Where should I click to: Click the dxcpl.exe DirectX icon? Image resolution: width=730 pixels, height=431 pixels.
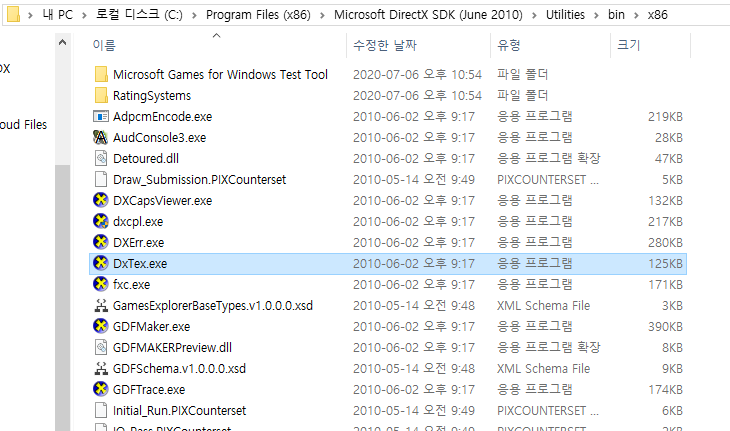[101, 221]
